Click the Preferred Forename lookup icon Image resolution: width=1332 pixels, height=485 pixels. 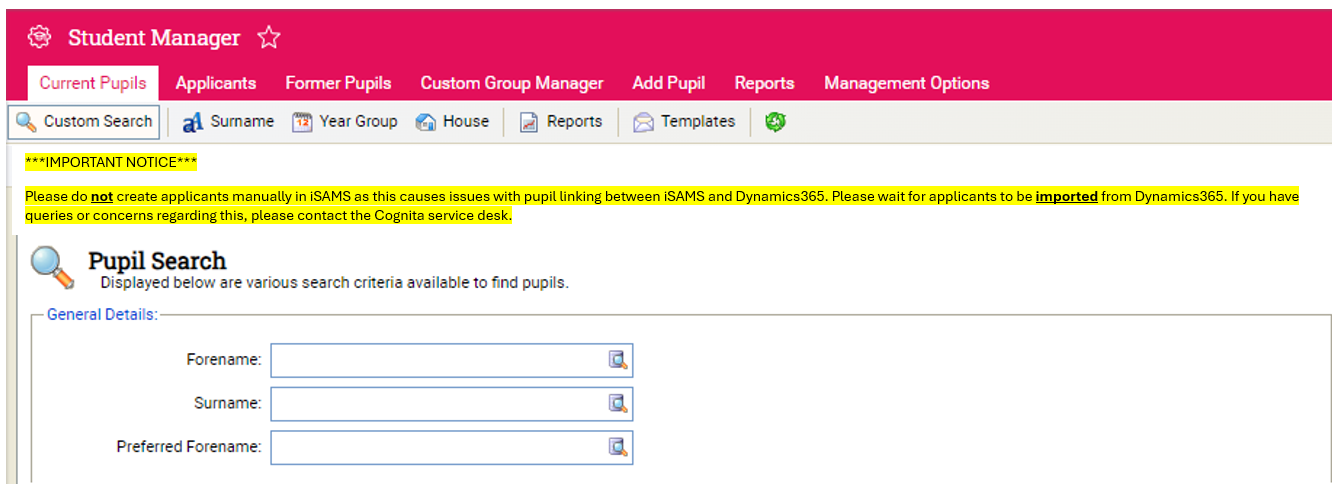point(618,447)
